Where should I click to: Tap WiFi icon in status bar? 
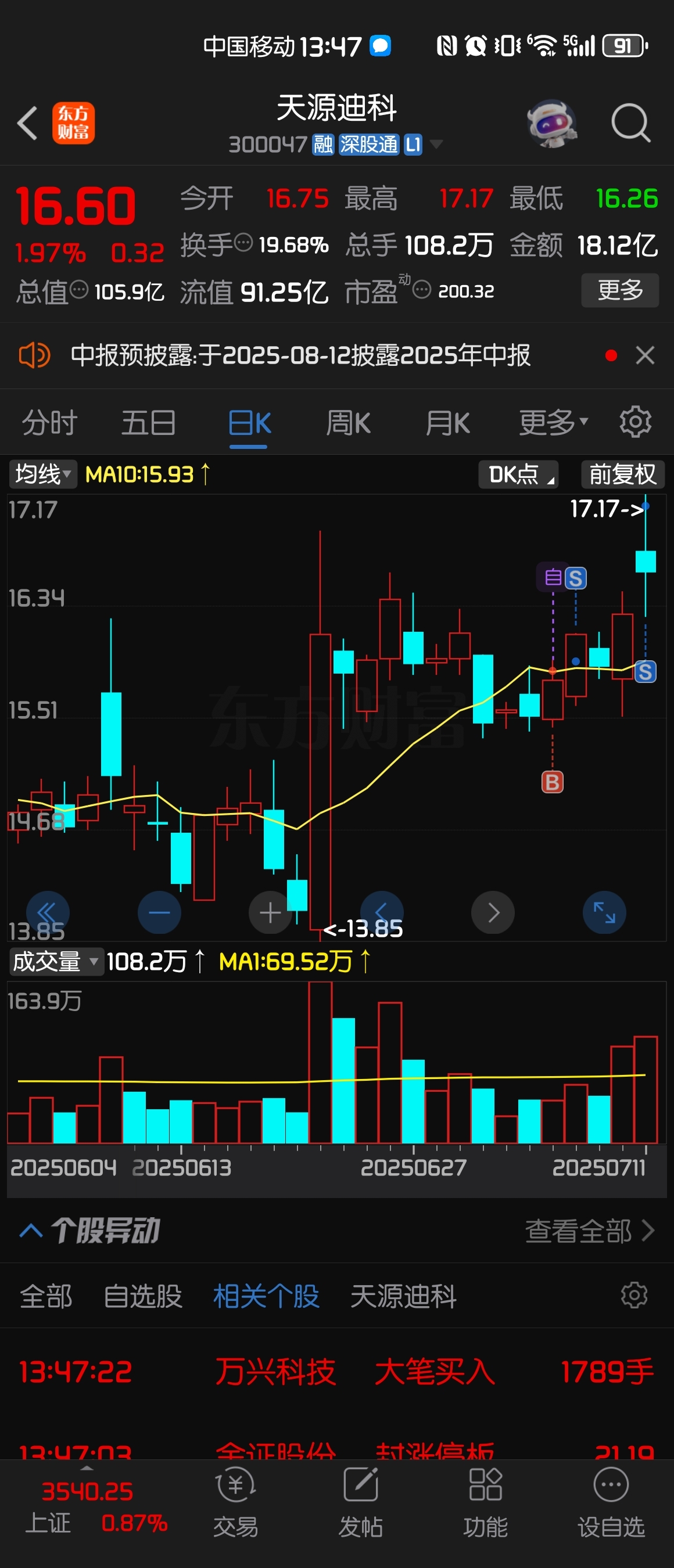[543, 46]
